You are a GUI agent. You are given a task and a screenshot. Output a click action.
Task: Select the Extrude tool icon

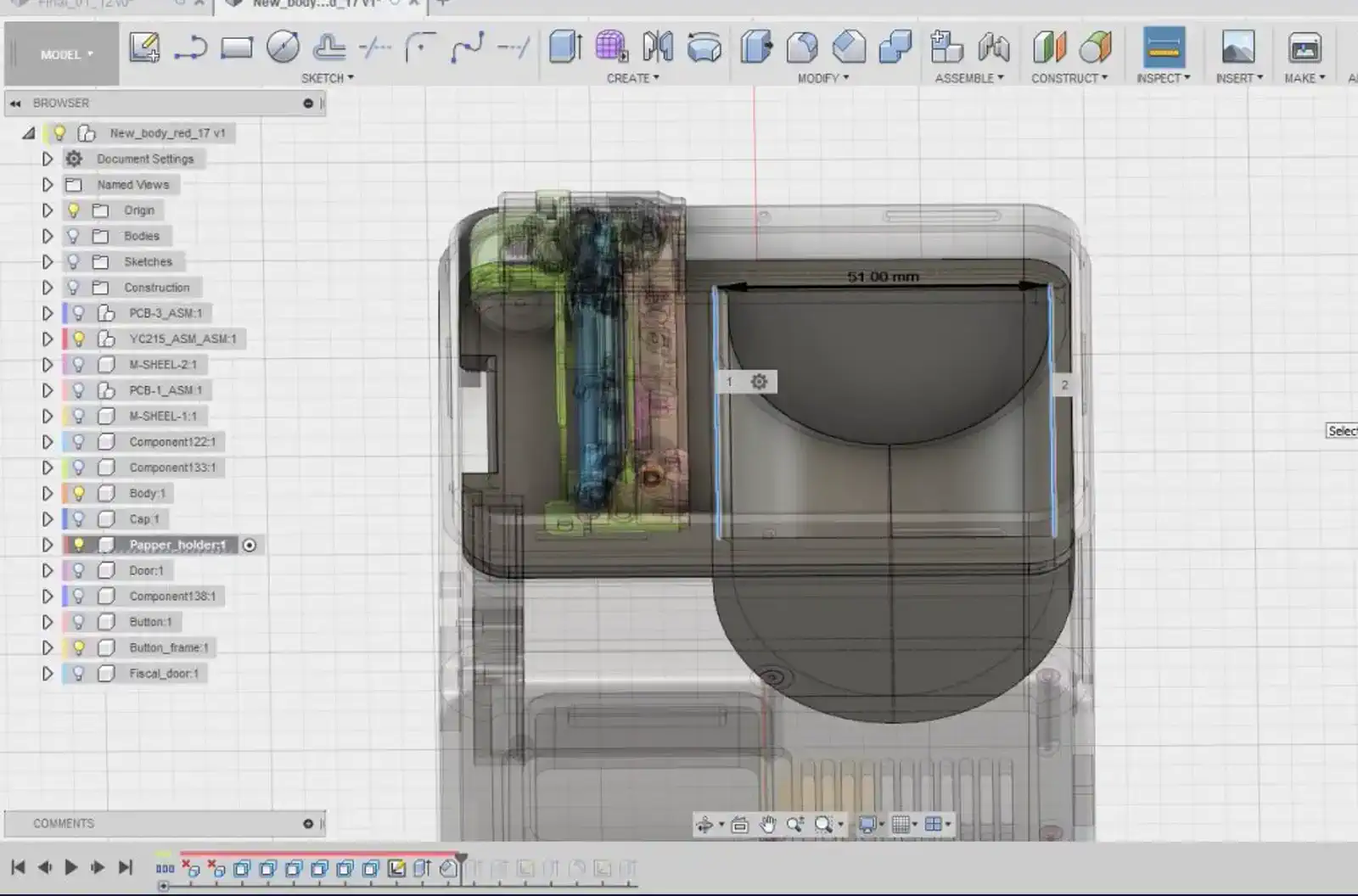click(x=565, y=48)
